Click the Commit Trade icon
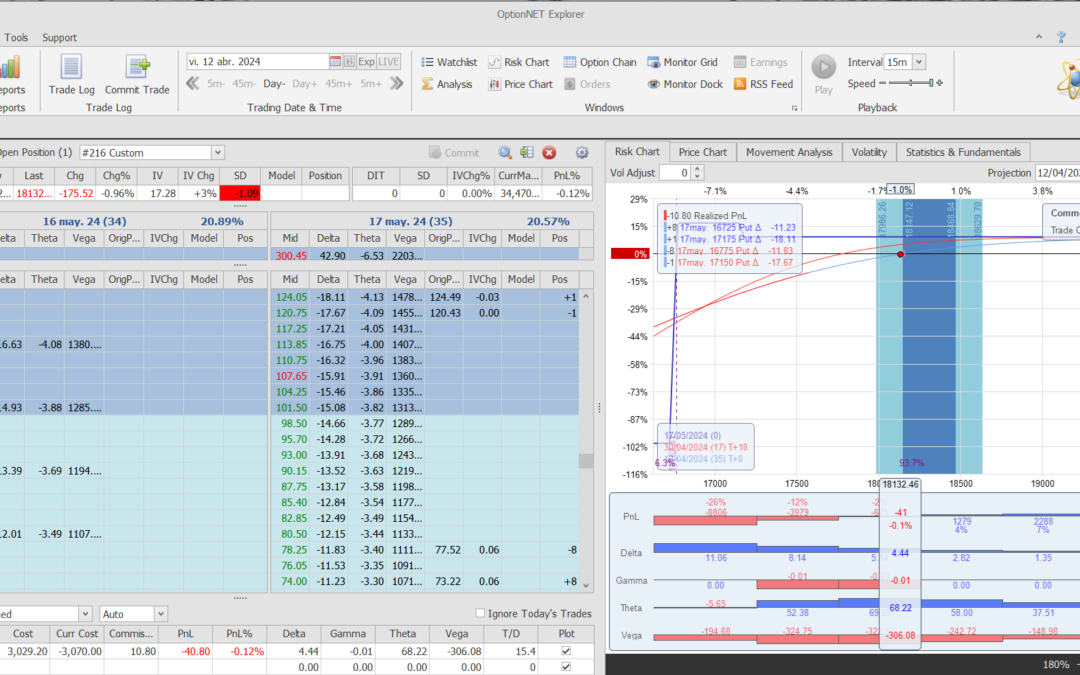 (x=137, y=67)
